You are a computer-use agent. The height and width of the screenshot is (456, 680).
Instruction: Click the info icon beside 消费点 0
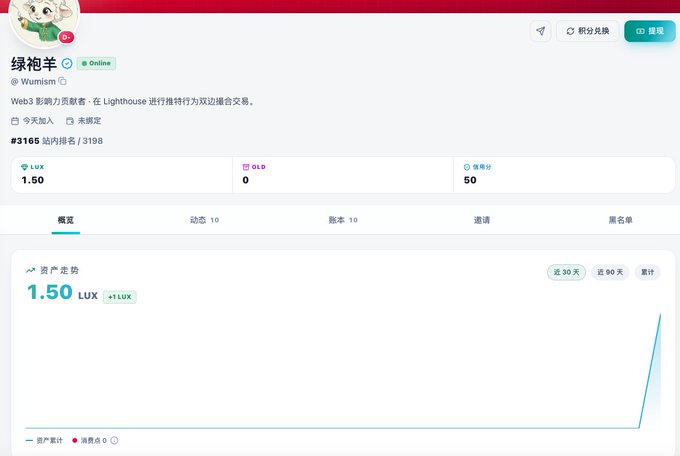[x=114, y=440]
